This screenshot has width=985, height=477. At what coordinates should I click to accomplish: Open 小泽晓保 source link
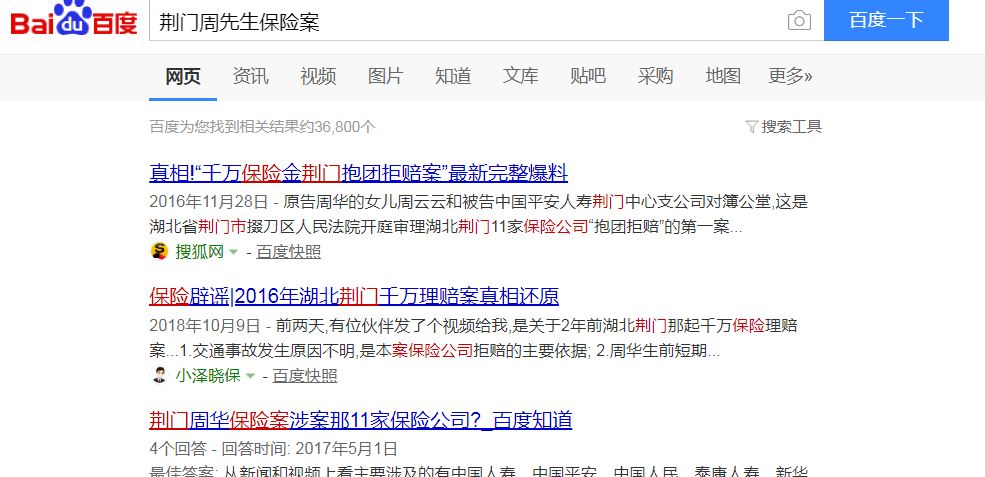click(208, 376)
